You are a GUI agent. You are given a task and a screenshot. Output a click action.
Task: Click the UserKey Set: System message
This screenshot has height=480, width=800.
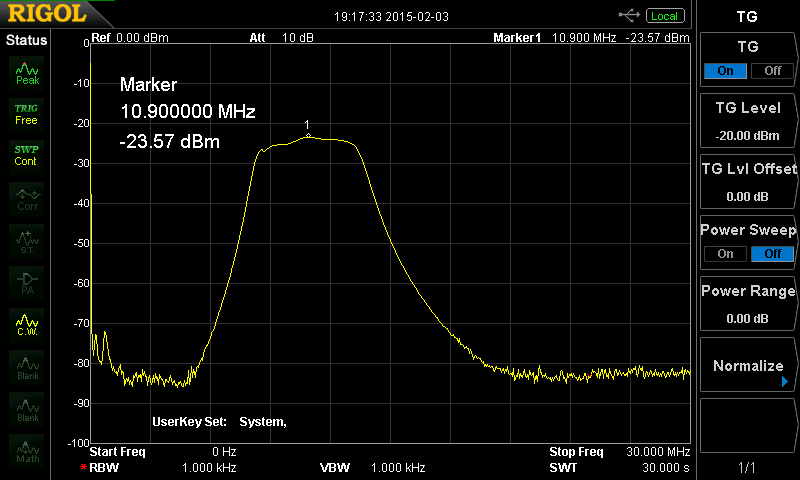tap(219, 422)
